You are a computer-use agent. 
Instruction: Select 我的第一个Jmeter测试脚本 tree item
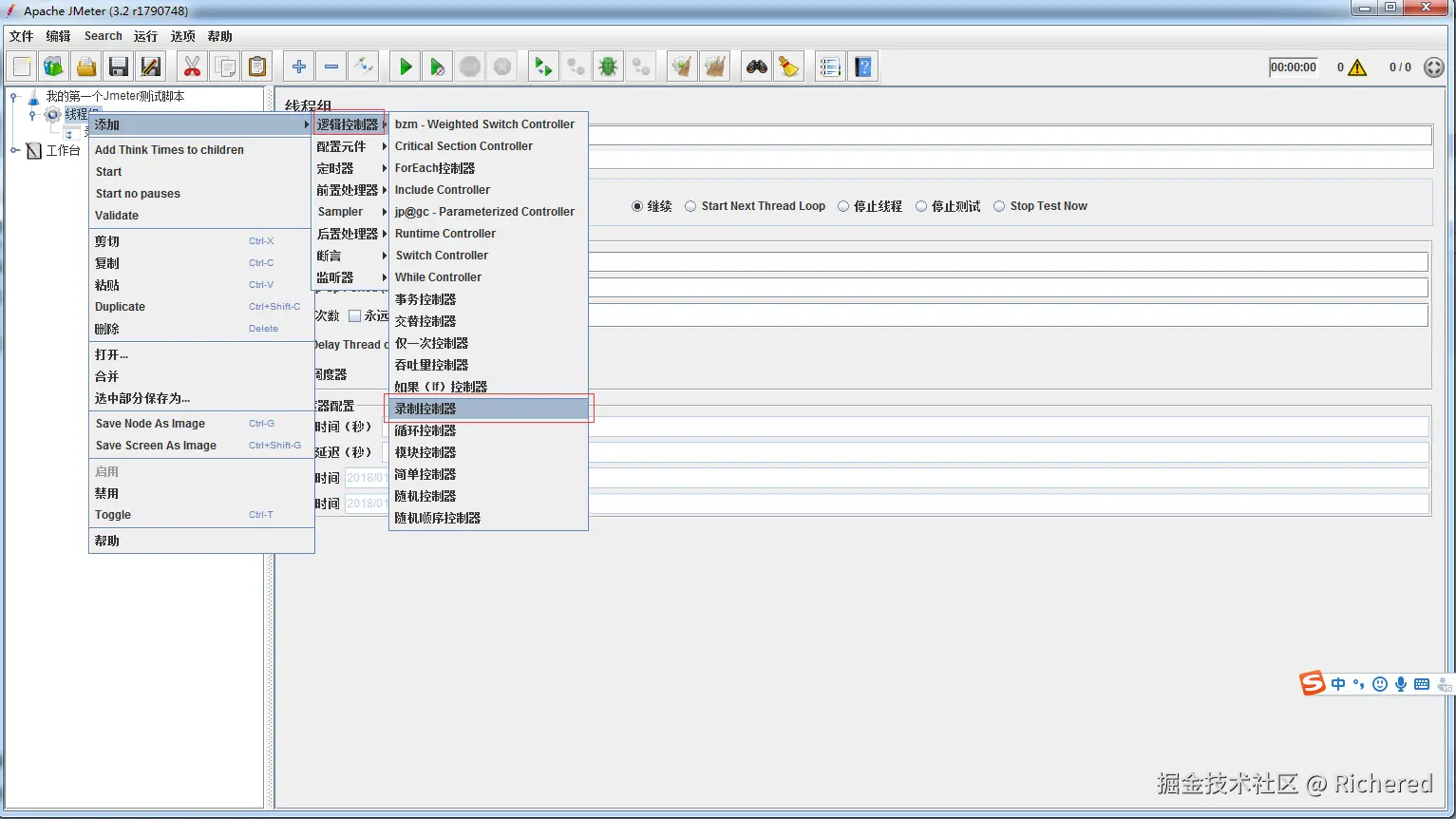(115, 96)
